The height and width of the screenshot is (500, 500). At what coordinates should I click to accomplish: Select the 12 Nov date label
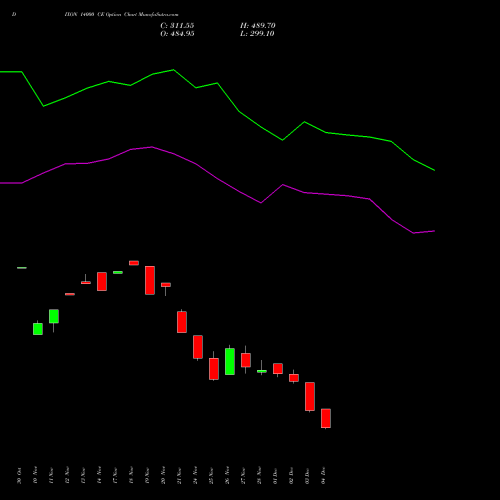coord(67,475)
